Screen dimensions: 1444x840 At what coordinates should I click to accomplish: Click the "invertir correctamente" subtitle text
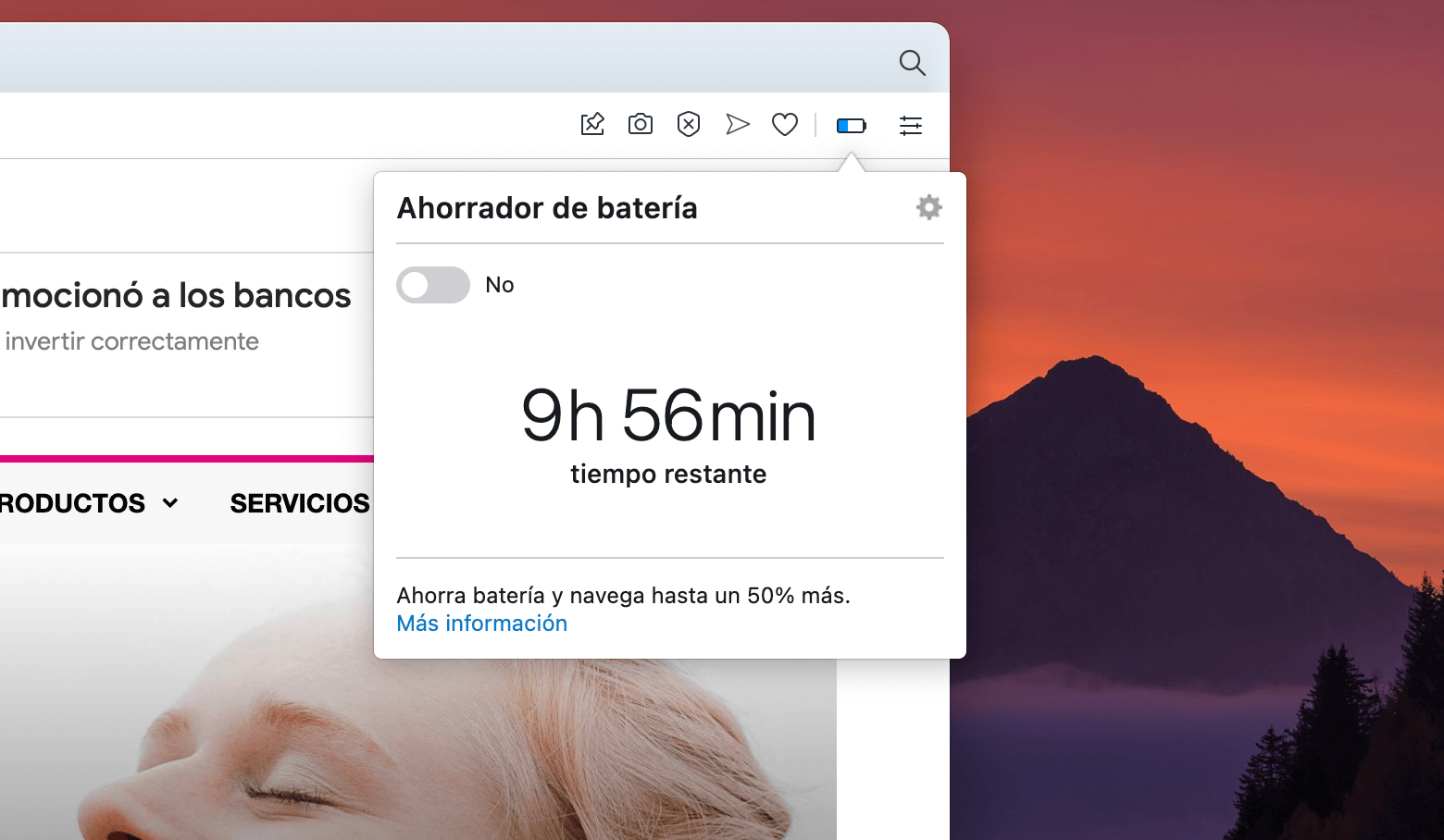(x=132, y=340)
